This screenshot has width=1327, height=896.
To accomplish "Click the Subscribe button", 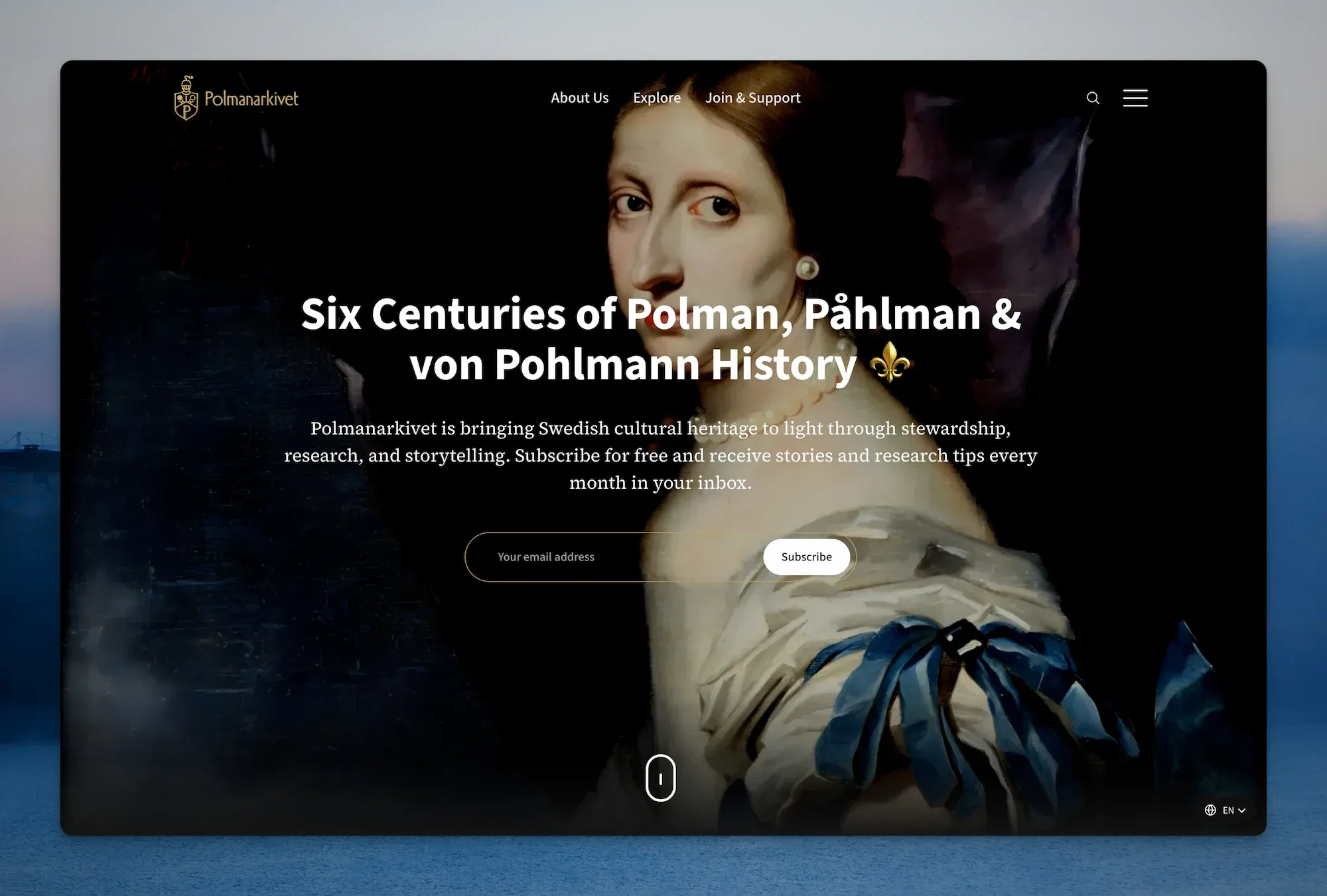I will click(x=806, y=557).
